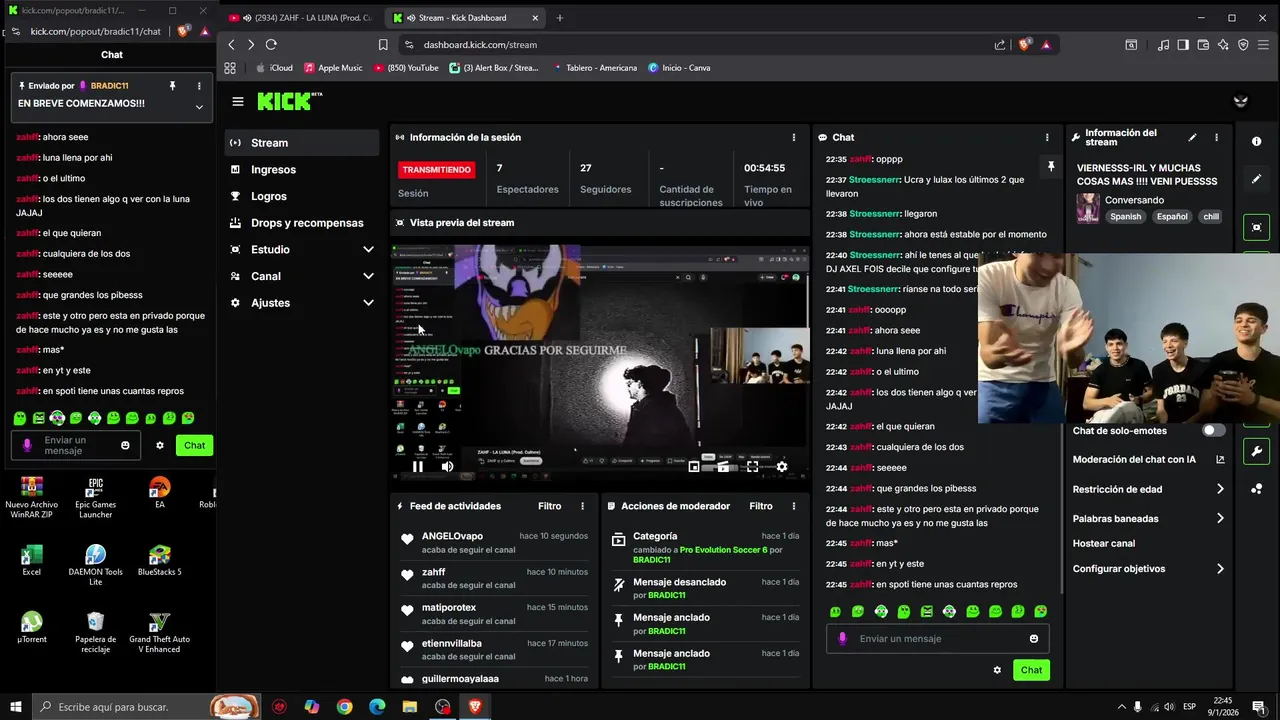Open Papelera de reciclaje desktop icon
The height and width of the screenshot is (720, 1280).
coord(95,633)
